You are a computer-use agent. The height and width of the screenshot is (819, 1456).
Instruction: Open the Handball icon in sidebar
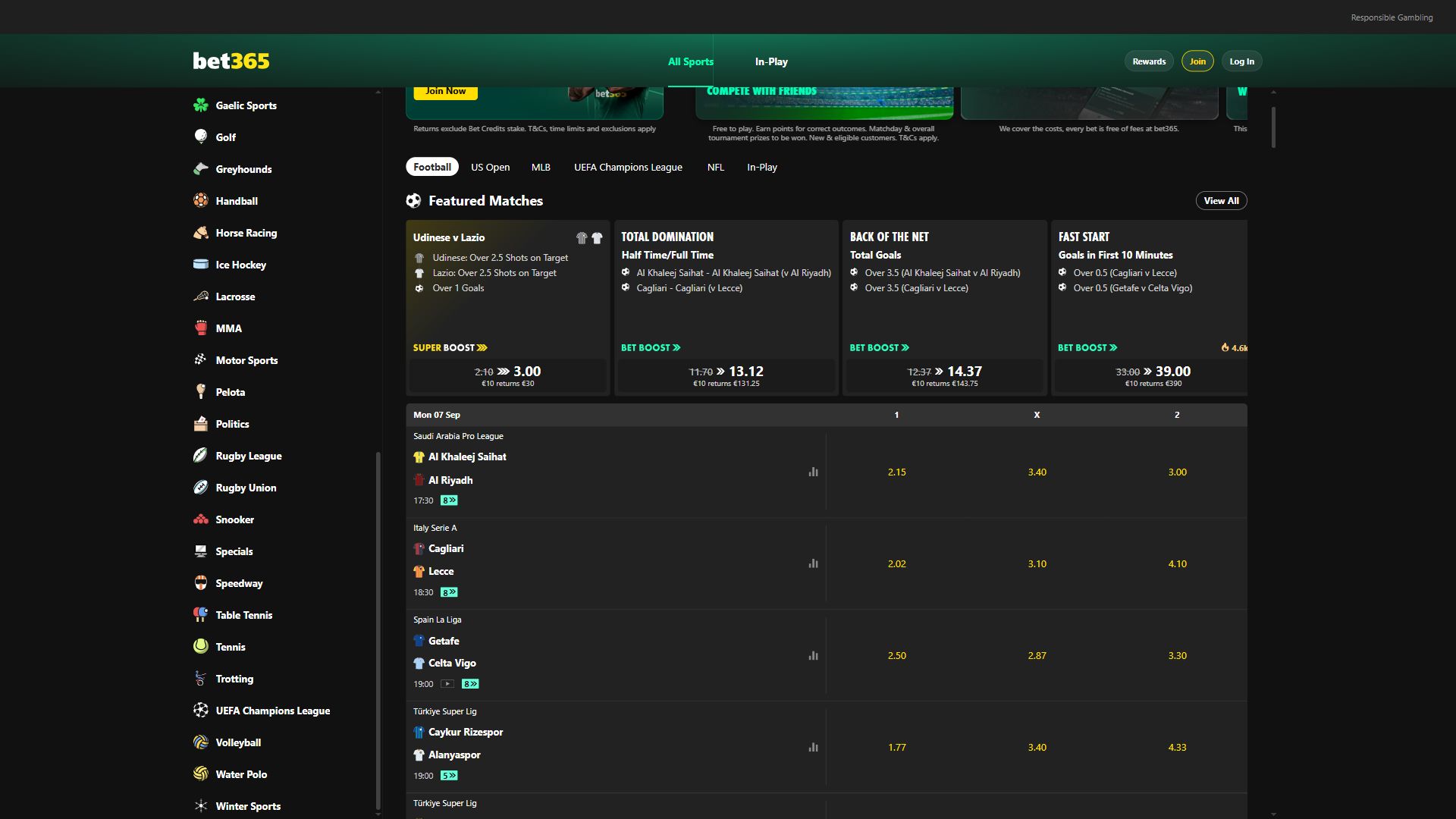click(200, 201)
